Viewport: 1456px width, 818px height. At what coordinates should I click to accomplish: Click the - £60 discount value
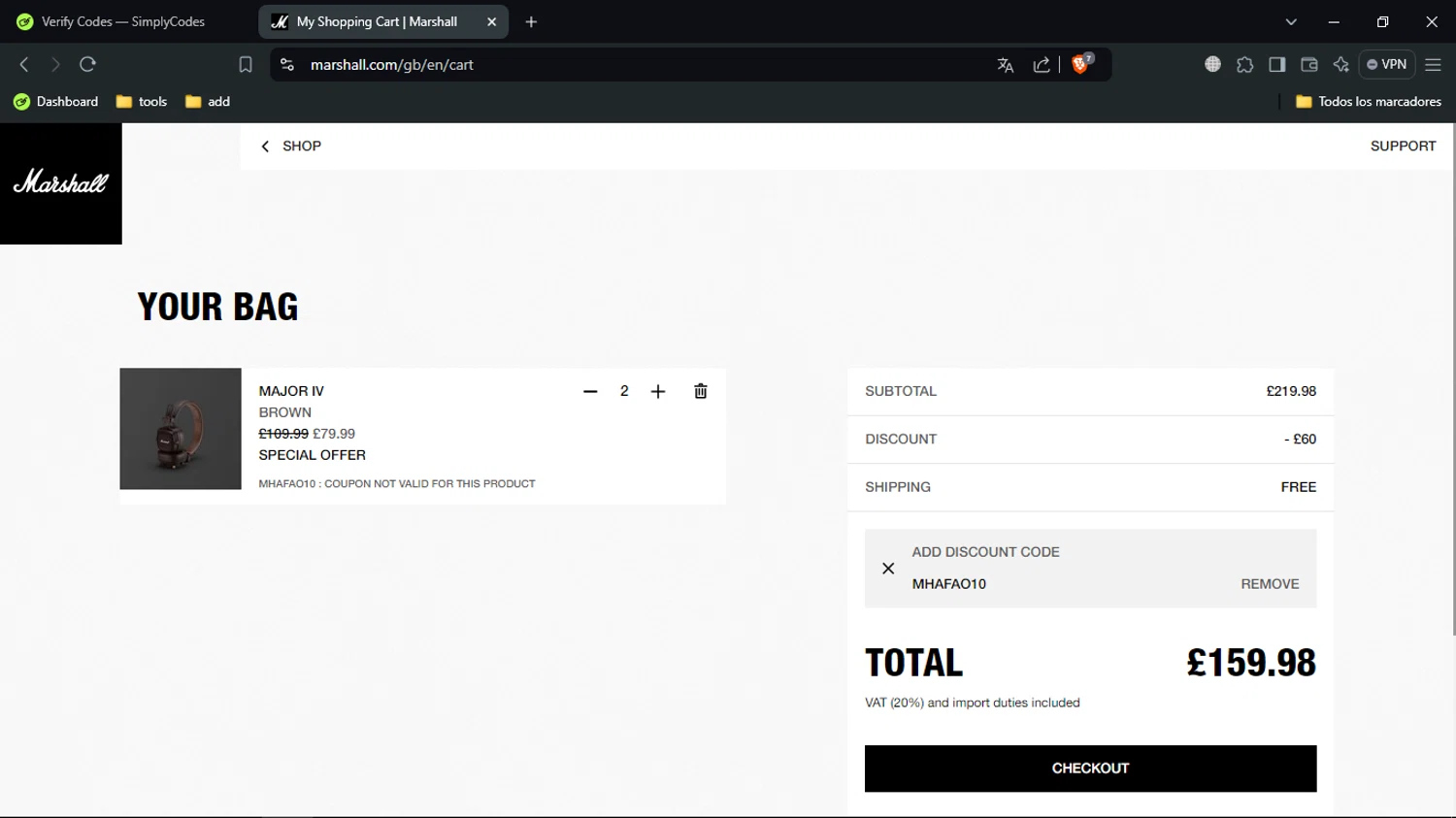(x=1300, y=439)
